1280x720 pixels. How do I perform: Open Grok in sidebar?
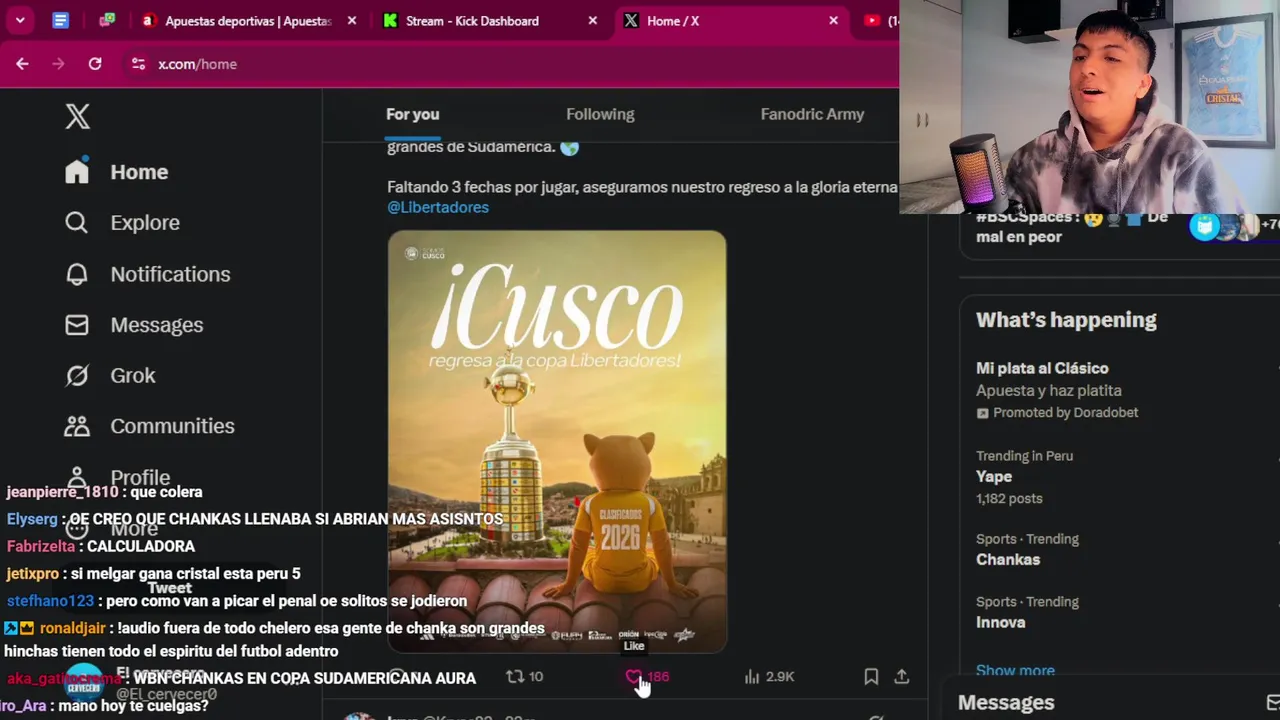(x=110, y=376)
